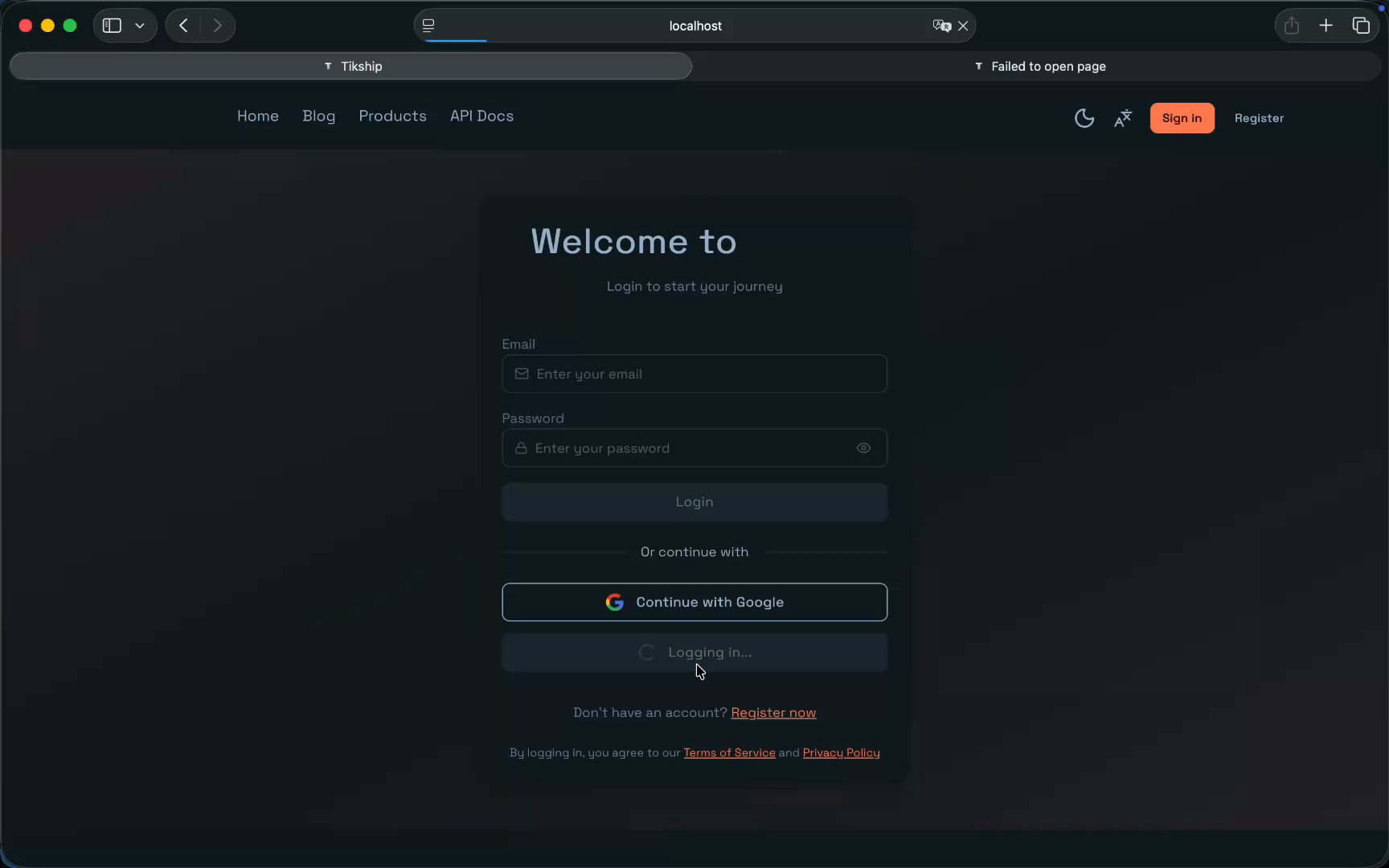Switch to Failed to open page tab
Image resolution: width=1389 pixels, height=868 pixels.
[x=1040, y=66]
